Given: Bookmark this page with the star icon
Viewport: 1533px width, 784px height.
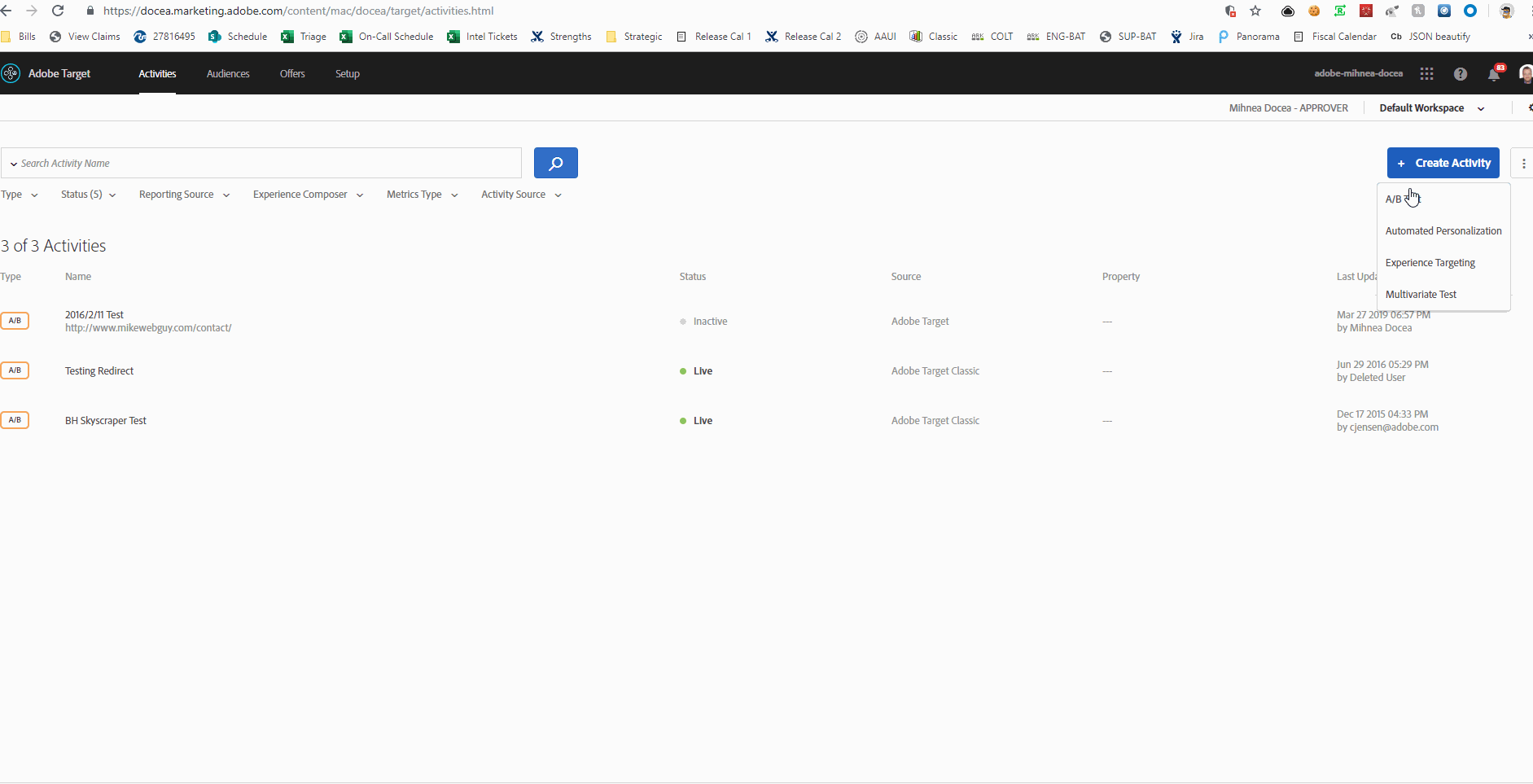Looking at the screenshot, I should tap(1255, 11).
